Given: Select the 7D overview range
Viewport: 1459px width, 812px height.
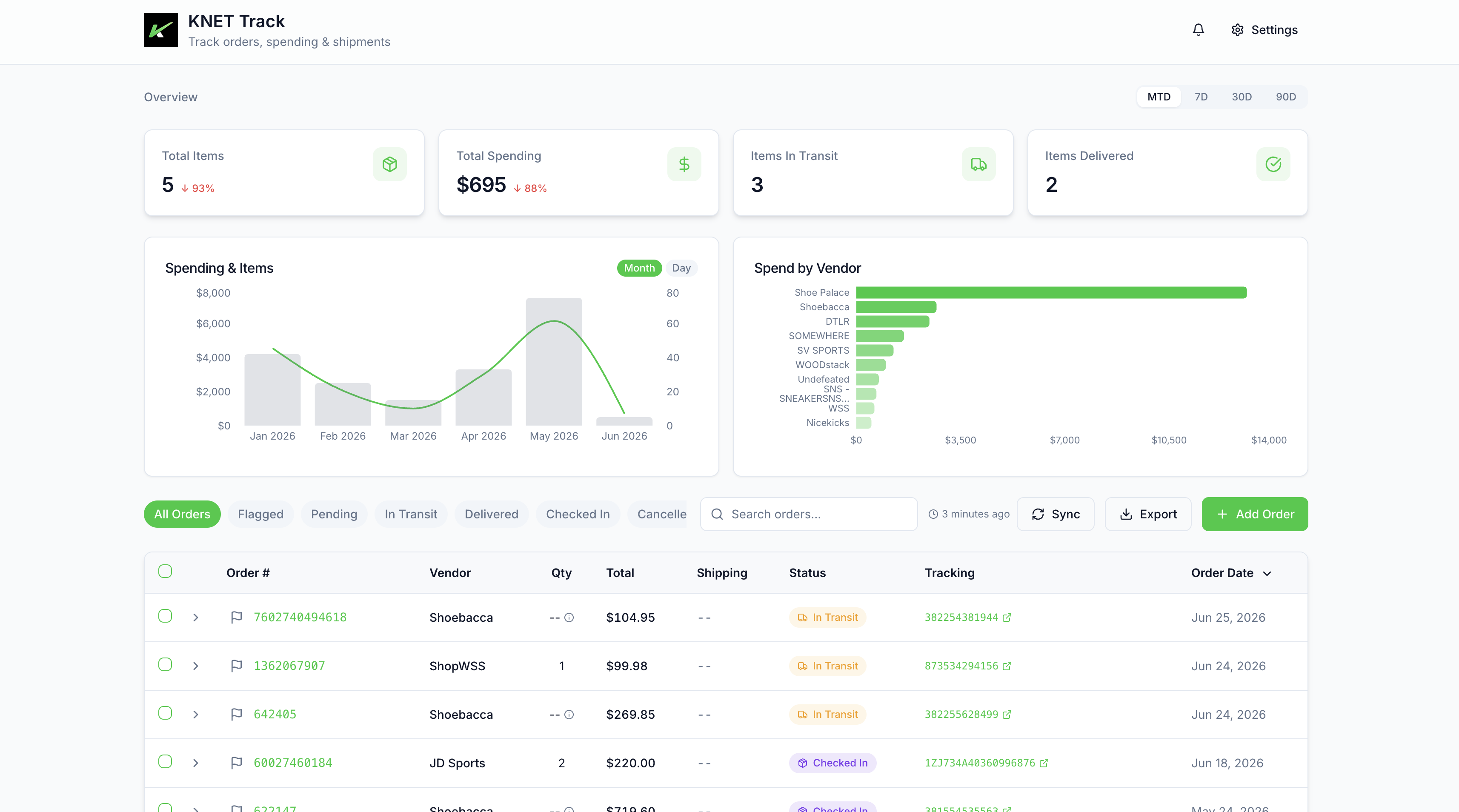Looking at the screenshot, I should coord(1201,97).
